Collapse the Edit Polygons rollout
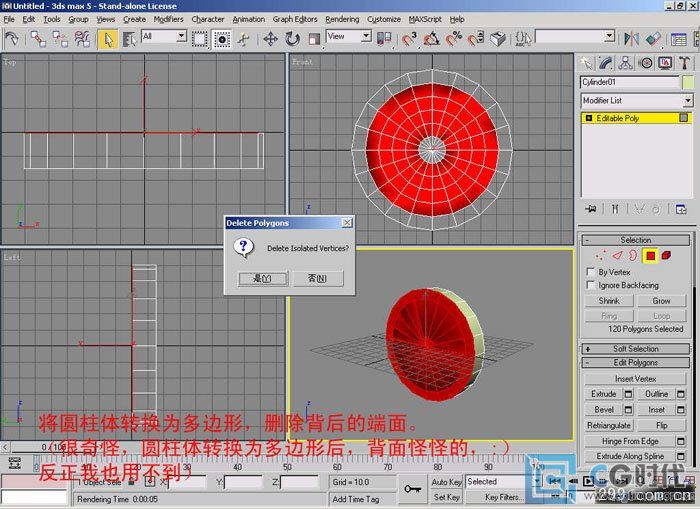Viewport: 700px width, 509px height. click(x=636, y=363)
